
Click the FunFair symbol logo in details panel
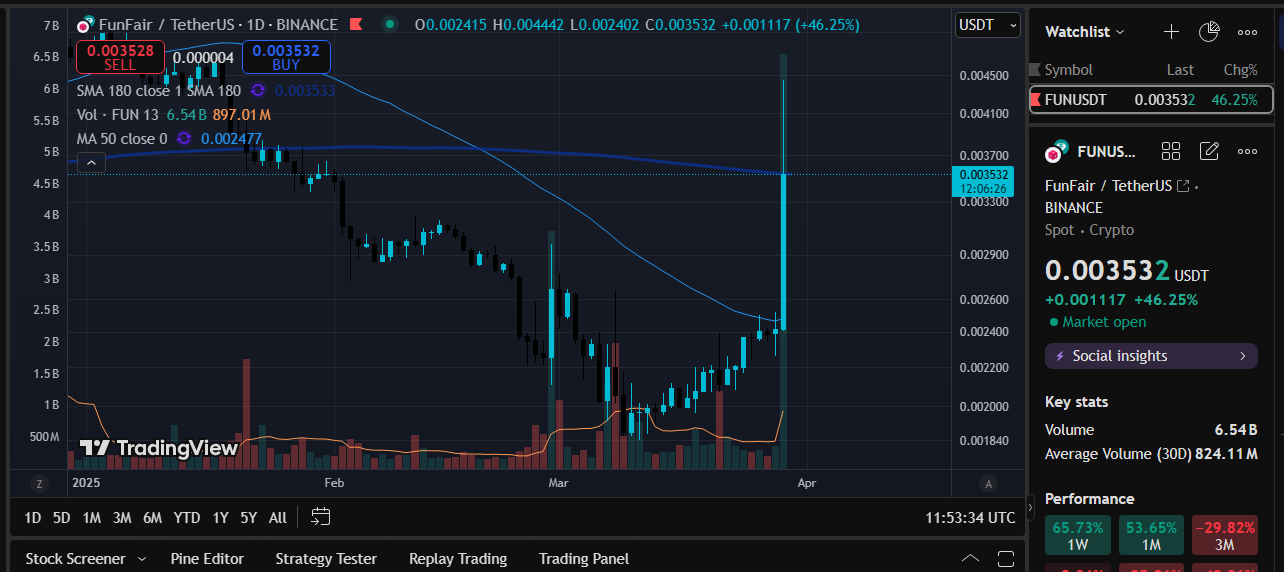click(1055, 152)
